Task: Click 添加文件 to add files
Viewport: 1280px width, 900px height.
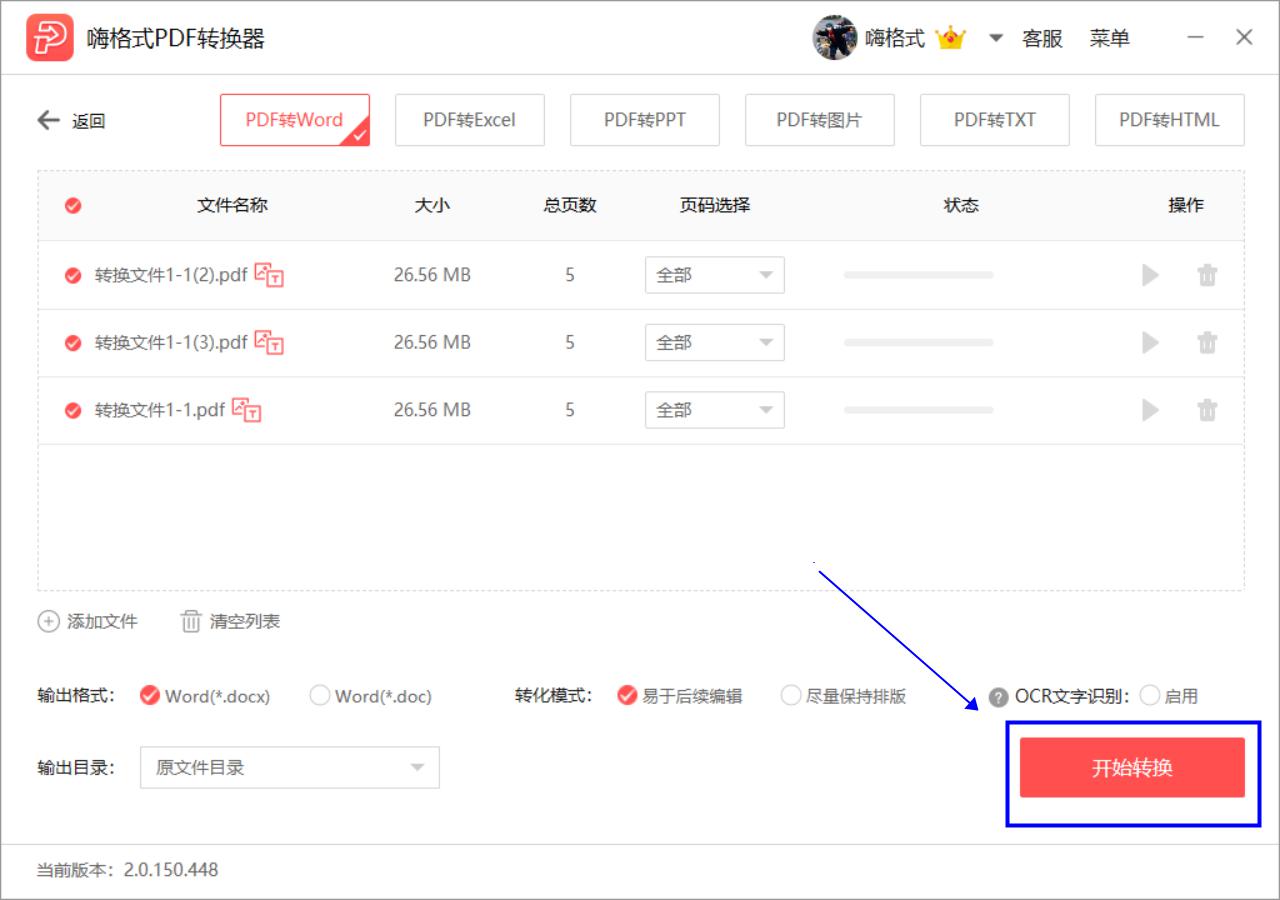Action: pyautogui.click(x=88, y=622)
